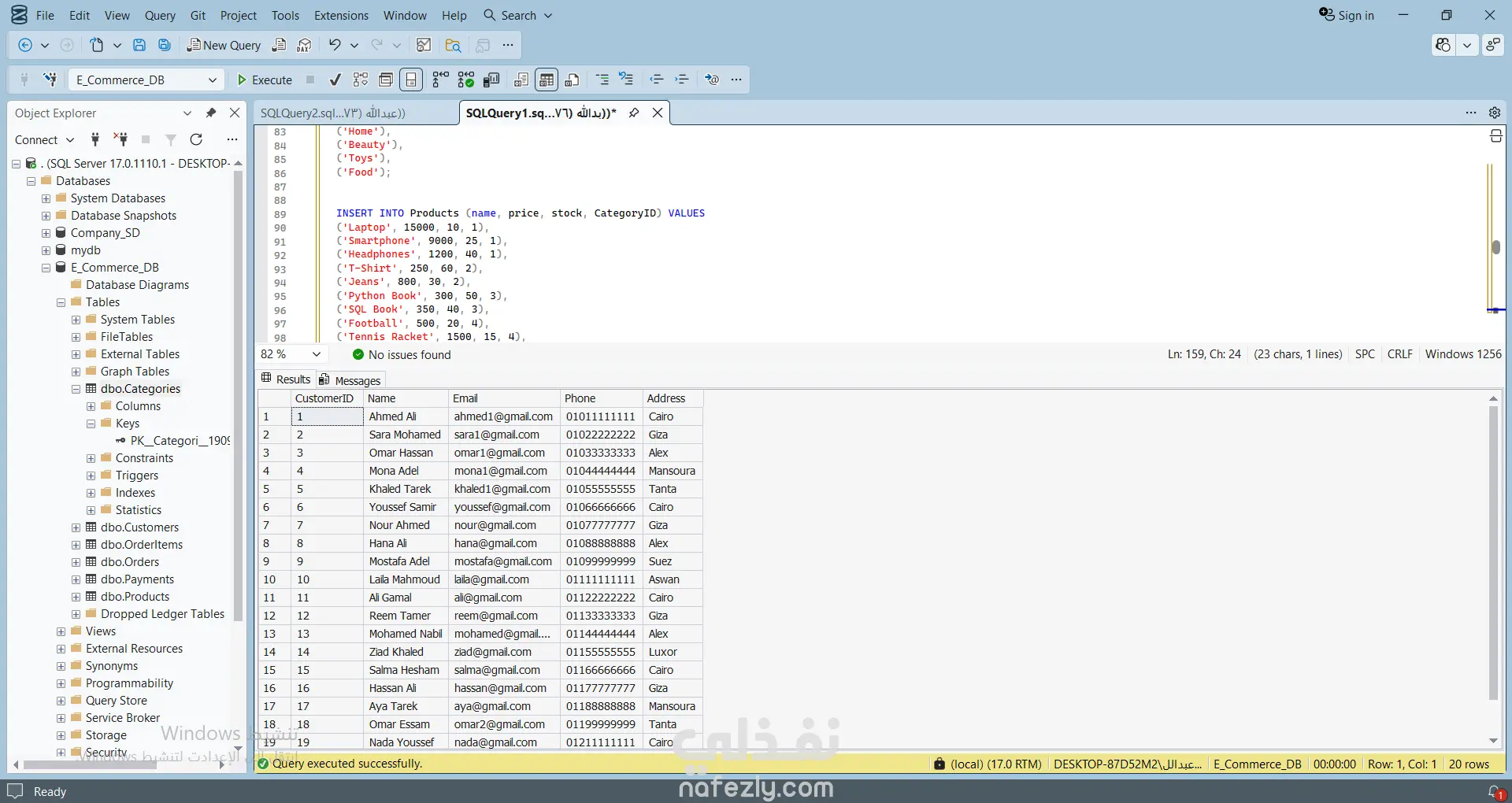Click the Execute button
1512x803 pixels.
pyautogui.click(x=265, y=80)
